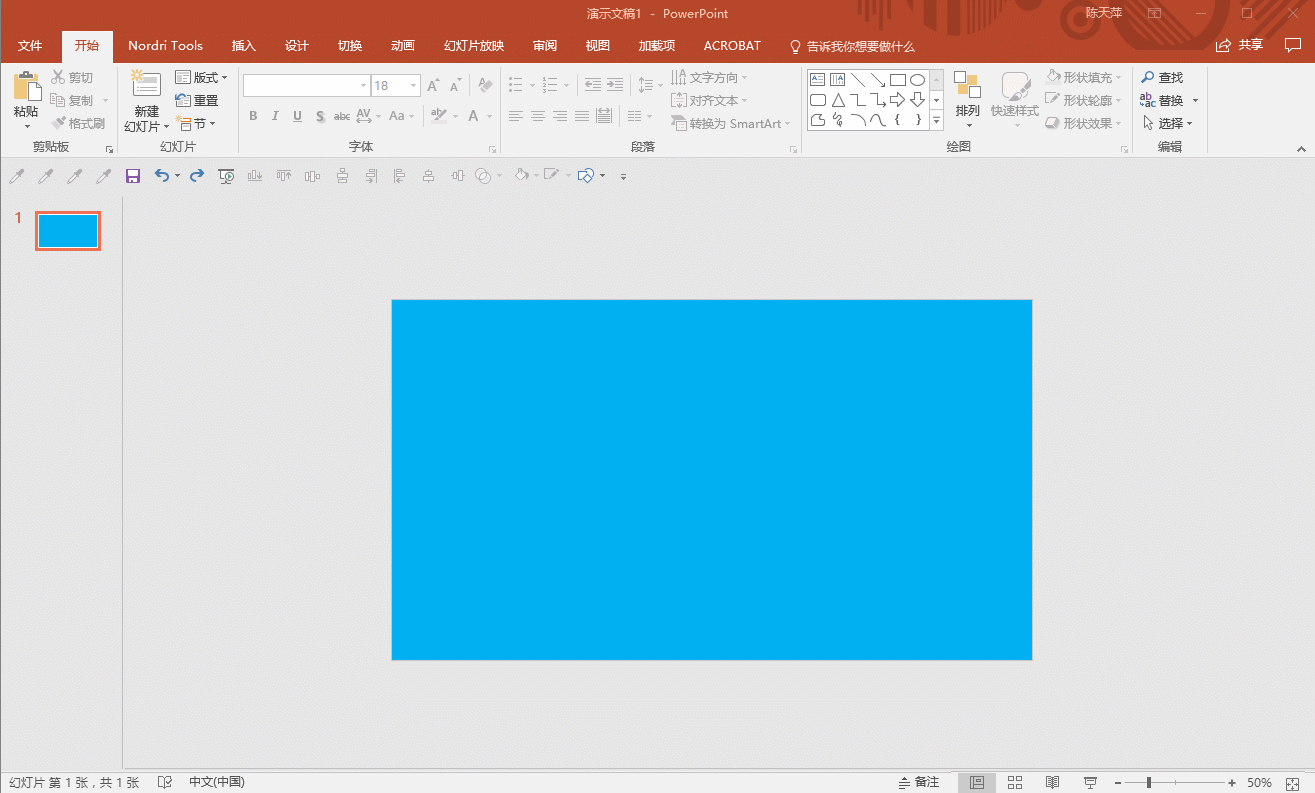Switch to slide sorter view
Image resolution: width=1315 pixels, height=793 pixels.
point(1015,782)
